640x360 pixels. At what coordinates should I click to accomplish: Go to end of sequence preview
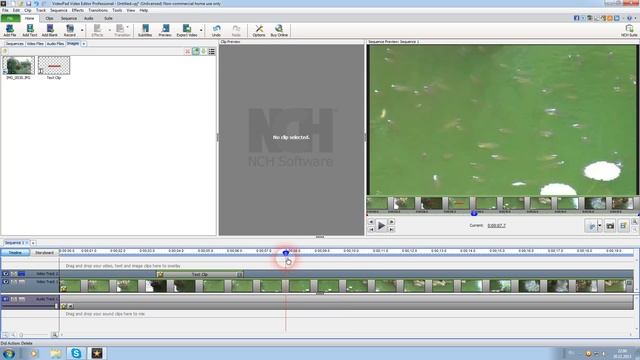(x=391, y=229)
